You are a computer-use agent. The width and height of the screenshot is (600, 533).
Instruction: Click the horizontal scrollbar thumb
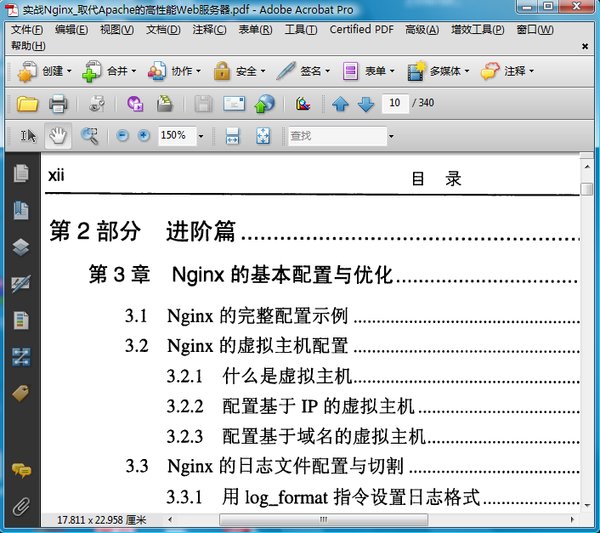[x=323, y=520]
